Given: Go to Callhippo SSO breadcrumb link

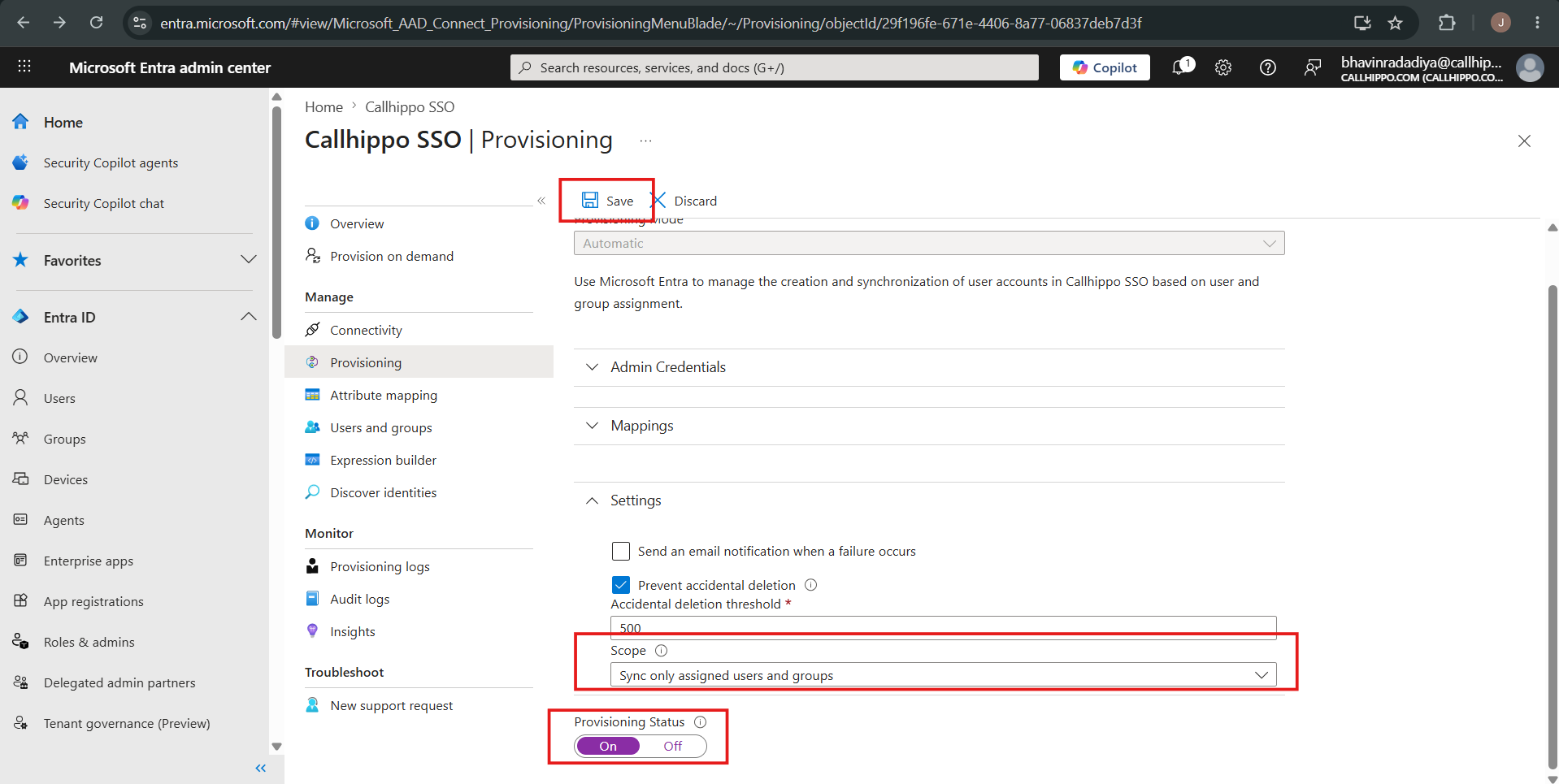Looking at the screenshot, I should pos(410,106).
